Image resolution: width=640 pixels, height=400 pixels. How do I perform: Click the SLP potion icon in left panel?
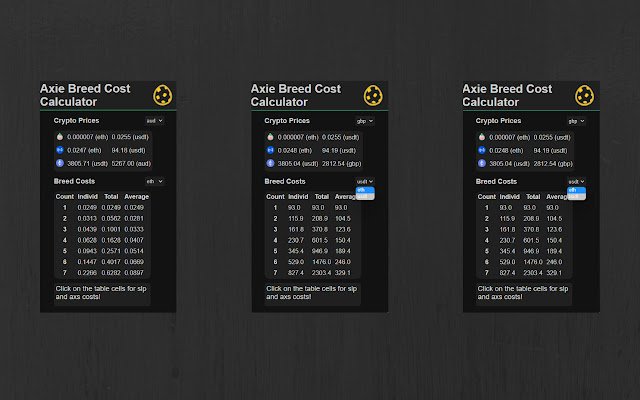click(60, 137)
